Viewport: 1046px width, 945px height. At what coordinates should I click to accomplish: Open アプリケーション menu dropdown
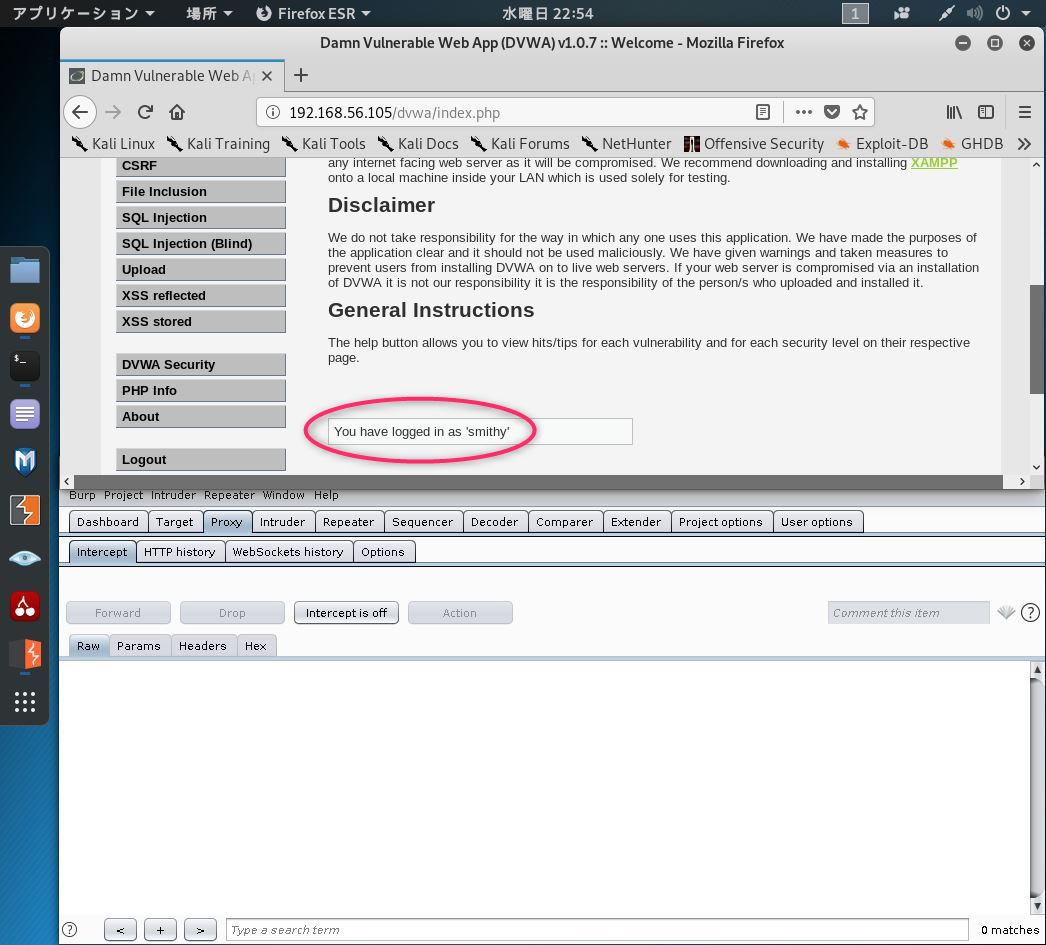[x=83, y=13]
